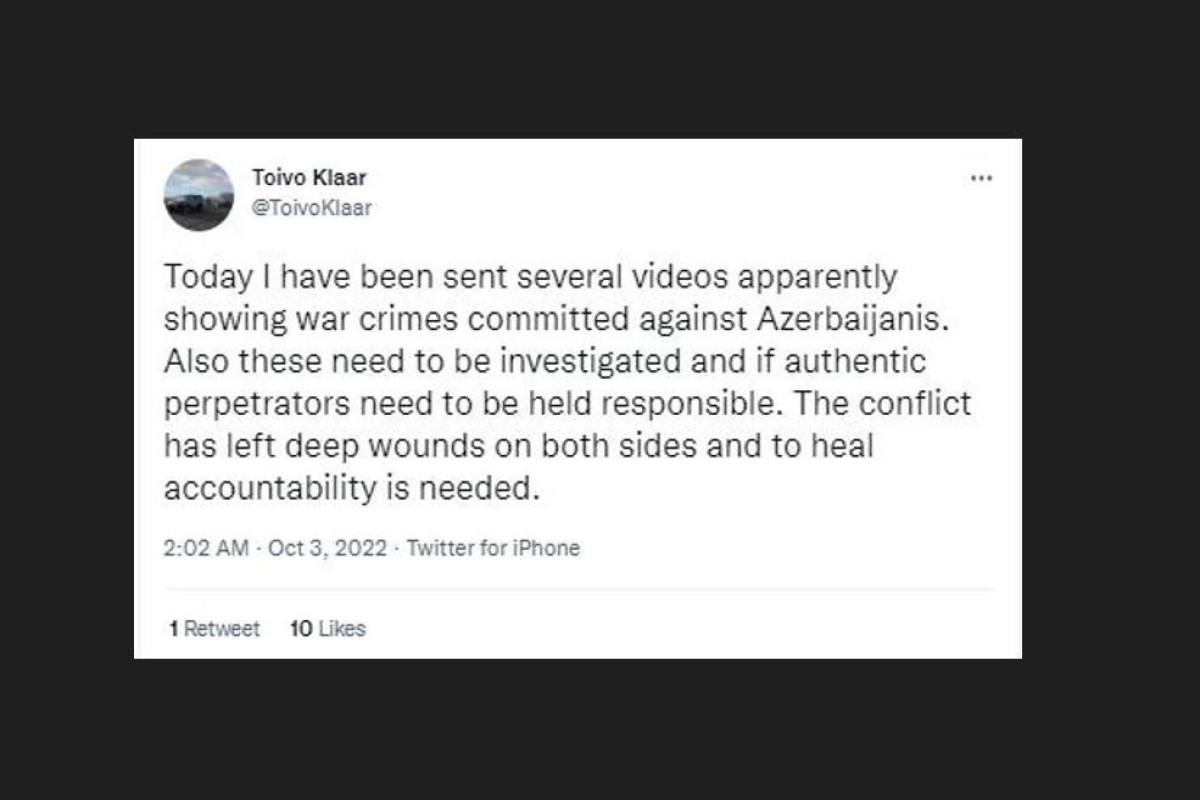View the 1 Retweet list
Image resolution: width=1200 pixels, height=800 pixels.
[214, 629]
